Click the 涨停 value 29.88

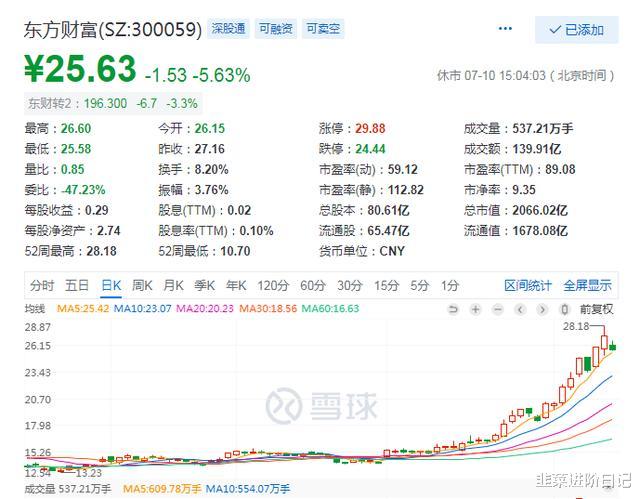pyautogui.click(x=370, y=129)
